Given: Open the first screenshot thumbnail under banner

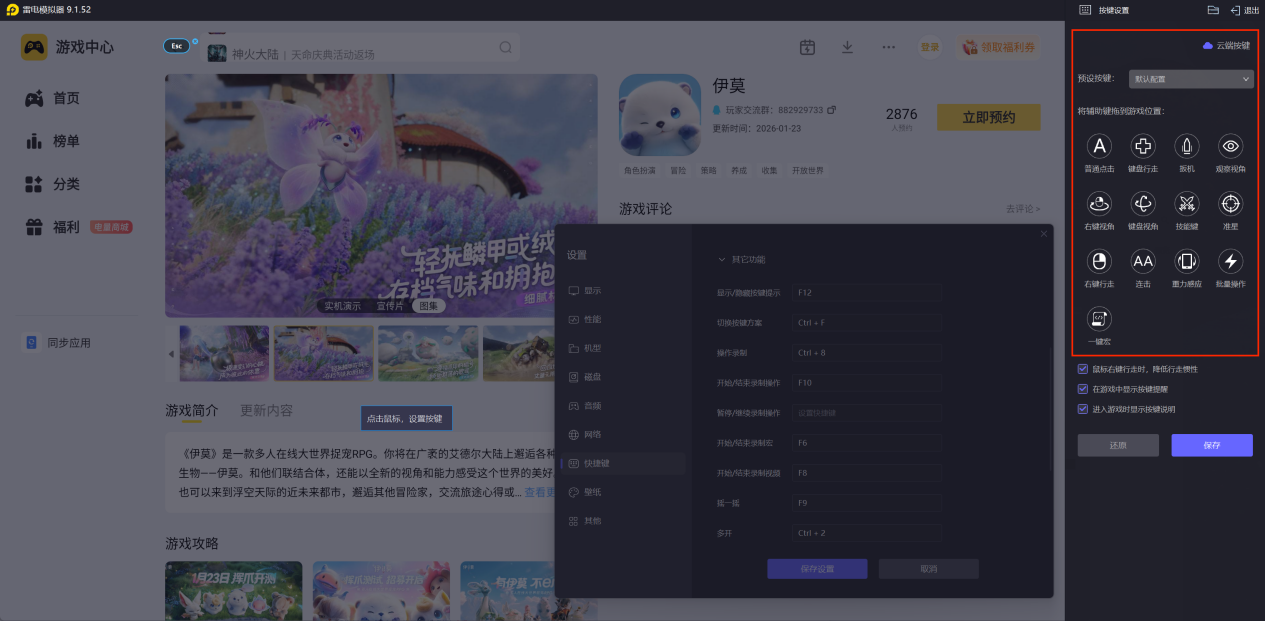Looking at the screenshot, I should click(x=224, y=353).
